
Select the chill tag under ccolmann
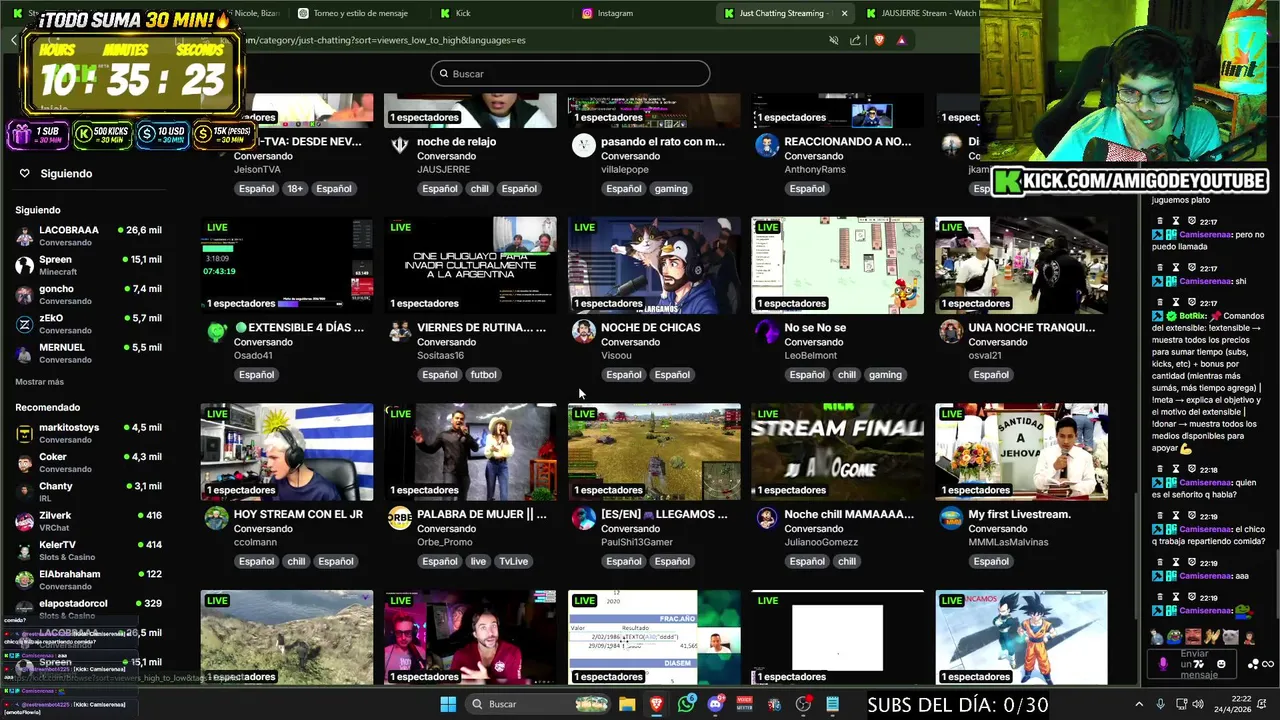[296, 562]
